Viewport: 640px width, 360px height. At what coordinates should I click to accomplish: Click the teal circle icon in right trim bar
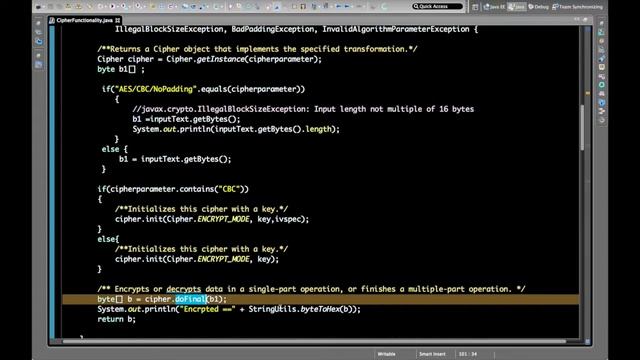602,84
